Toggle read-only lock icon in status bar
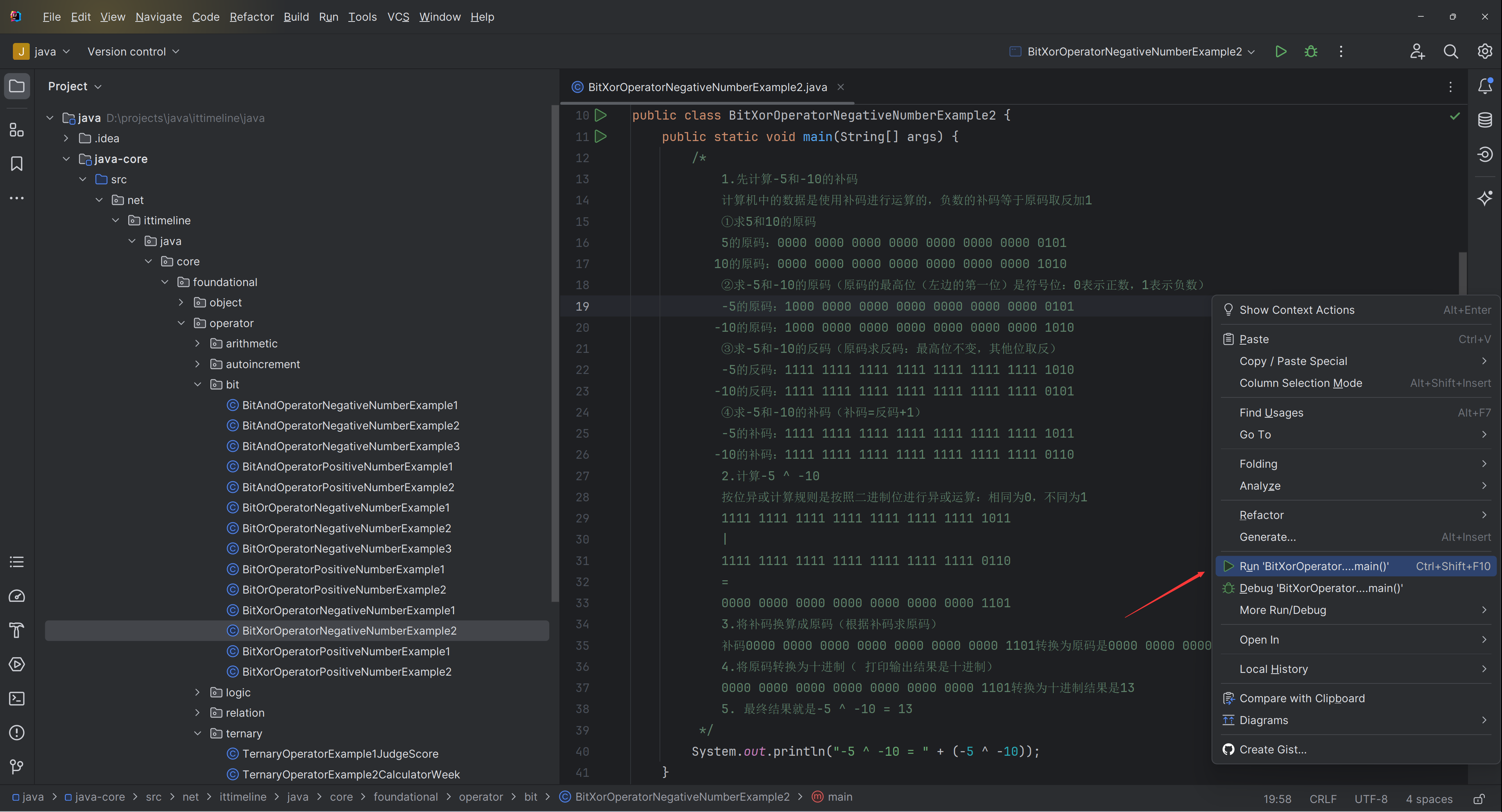Viewport: 1502px width, 812px height. (1479, 799)
